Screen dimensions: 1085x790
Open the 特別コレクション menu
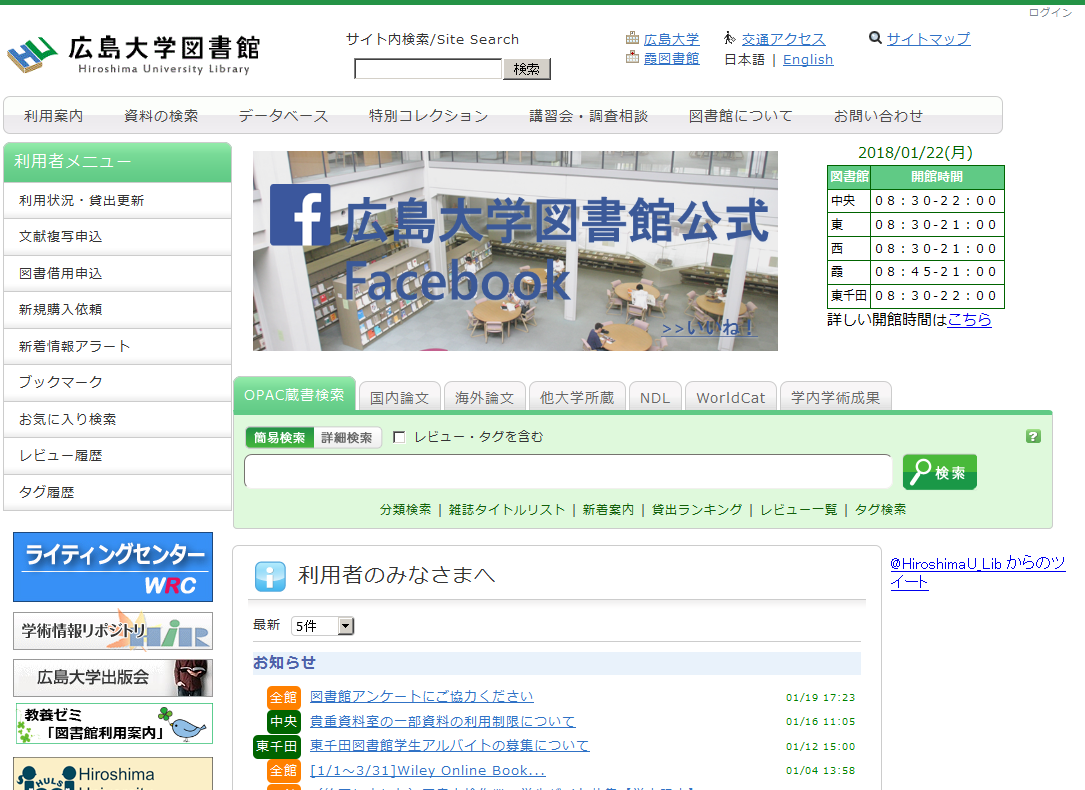point(428,116)
